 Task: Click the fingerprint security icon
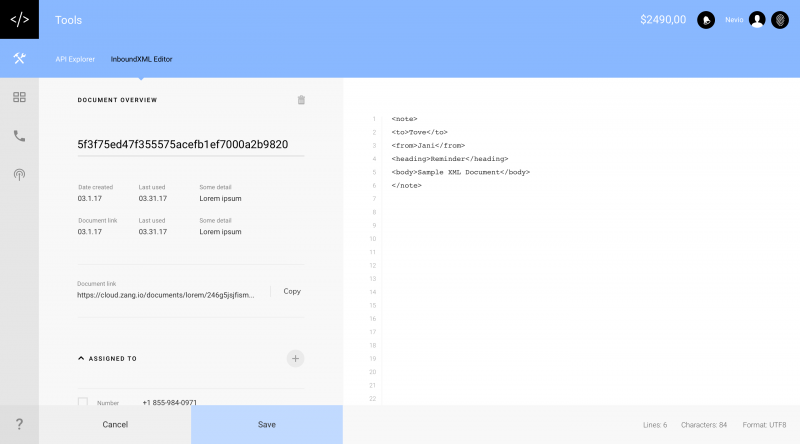[x=780, y=20]
